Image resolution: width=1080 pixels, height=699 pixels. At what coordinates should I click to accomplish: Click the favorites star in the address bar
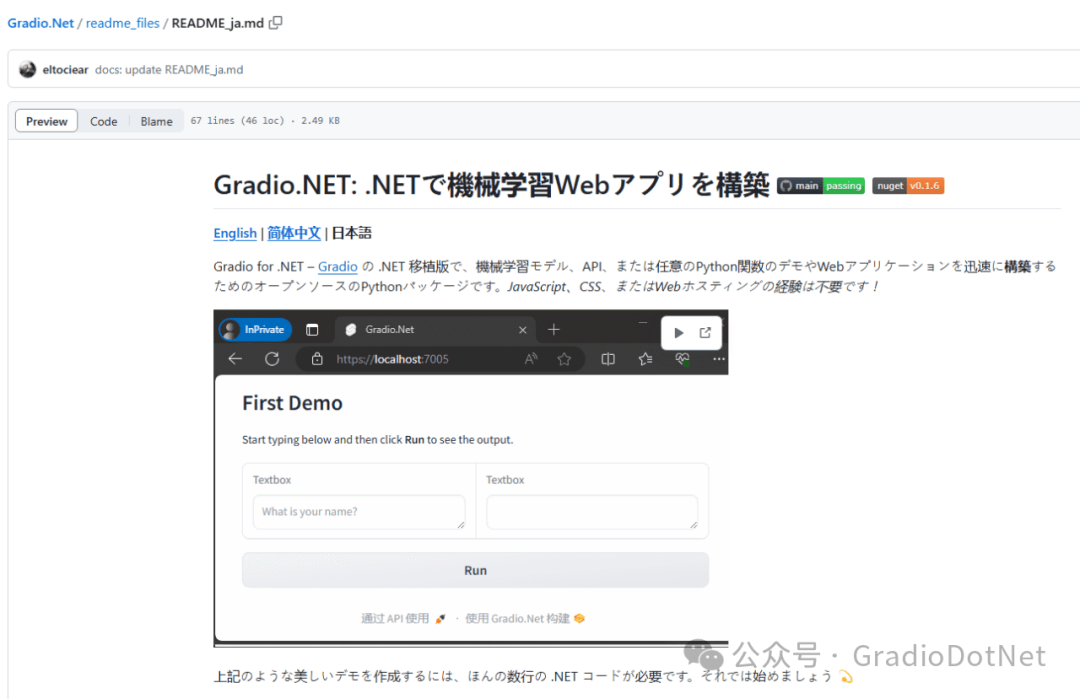(565, 359)
